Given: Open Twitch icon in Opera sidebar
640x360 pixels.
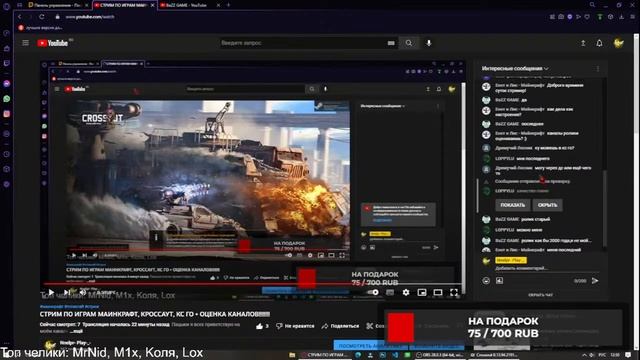Looking at the screenshot, I should pos(7,63).
